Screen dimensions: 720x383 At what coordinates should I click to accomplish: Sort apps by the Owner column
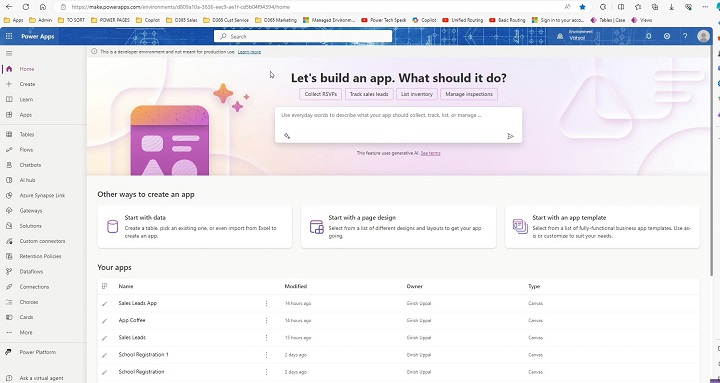tap(415, 286)
